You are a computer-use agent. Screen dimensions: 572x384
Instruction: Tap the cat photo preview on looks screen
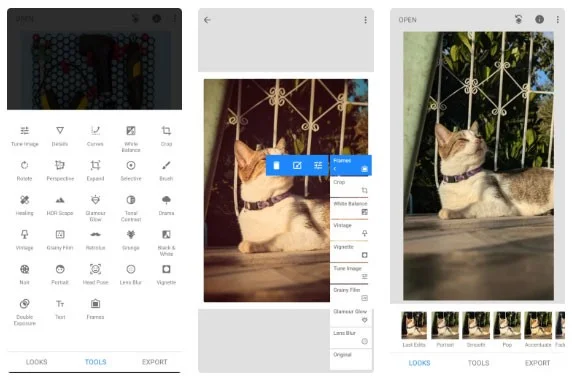478,166
